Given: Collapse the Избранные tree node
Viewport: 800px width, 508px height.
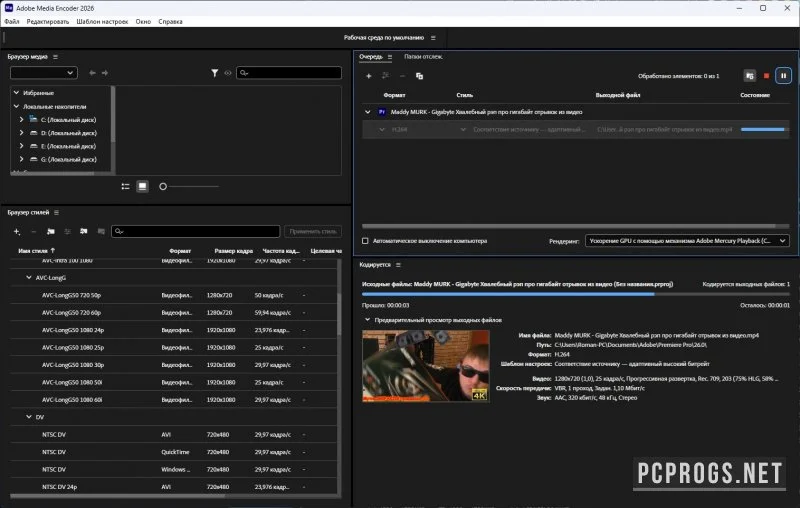Looking at the screenshot, I should coord(16,93).
